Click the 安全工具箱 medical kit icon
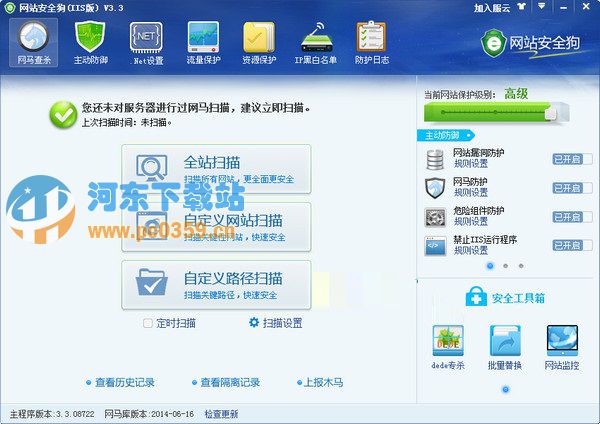Image resolution: width=600 pixels, height=424 pixels. click(476, 297)
